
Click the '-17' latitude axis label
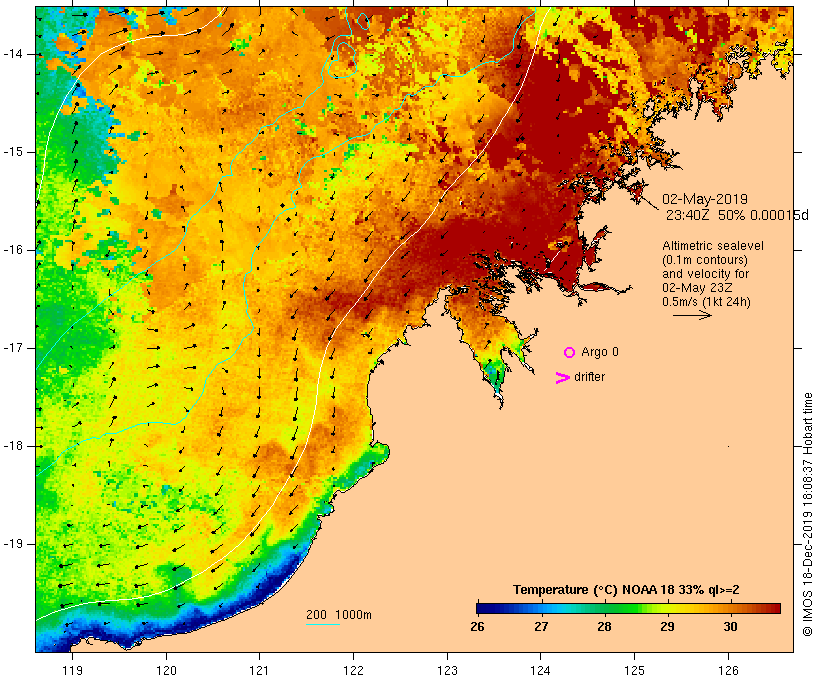pyautogui.click(x=13, y=348)
